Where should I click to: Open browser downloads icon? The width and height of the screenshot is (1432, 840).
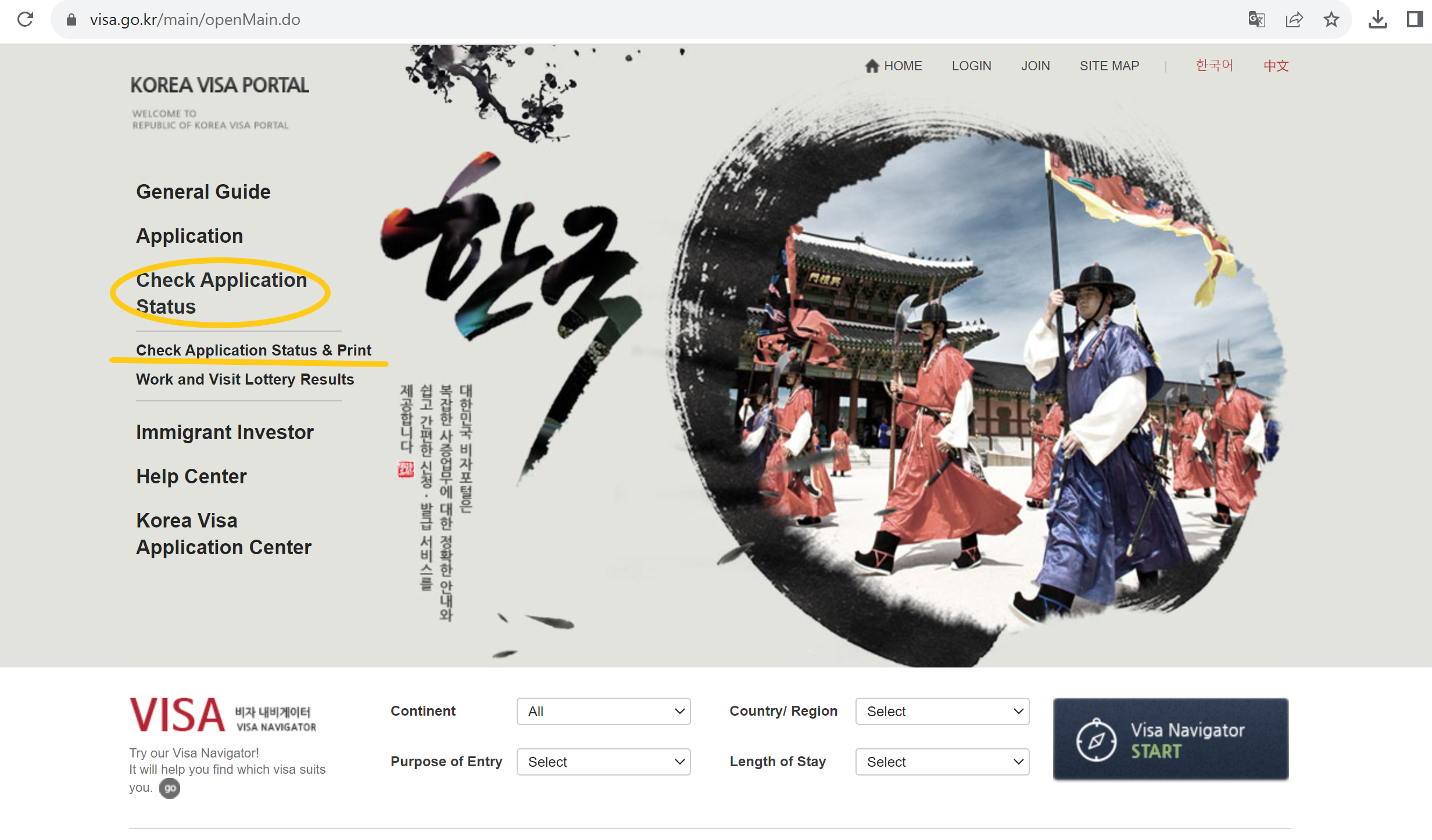coord(1378,20)
